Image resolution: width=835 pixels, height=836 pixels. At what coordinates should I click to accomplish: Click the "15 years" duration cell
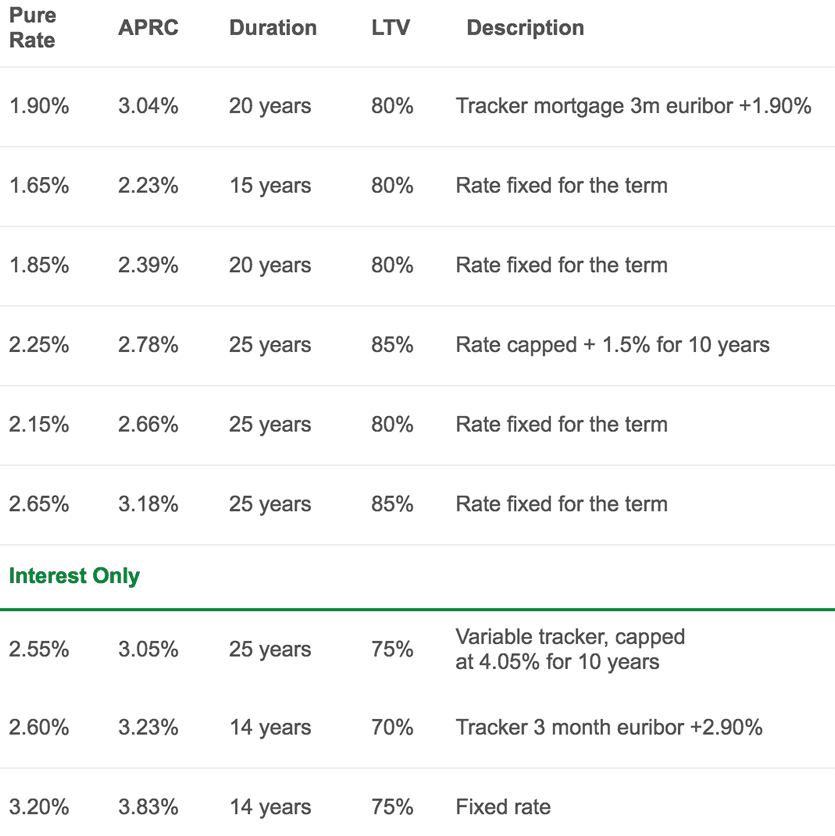pos(270,186)
